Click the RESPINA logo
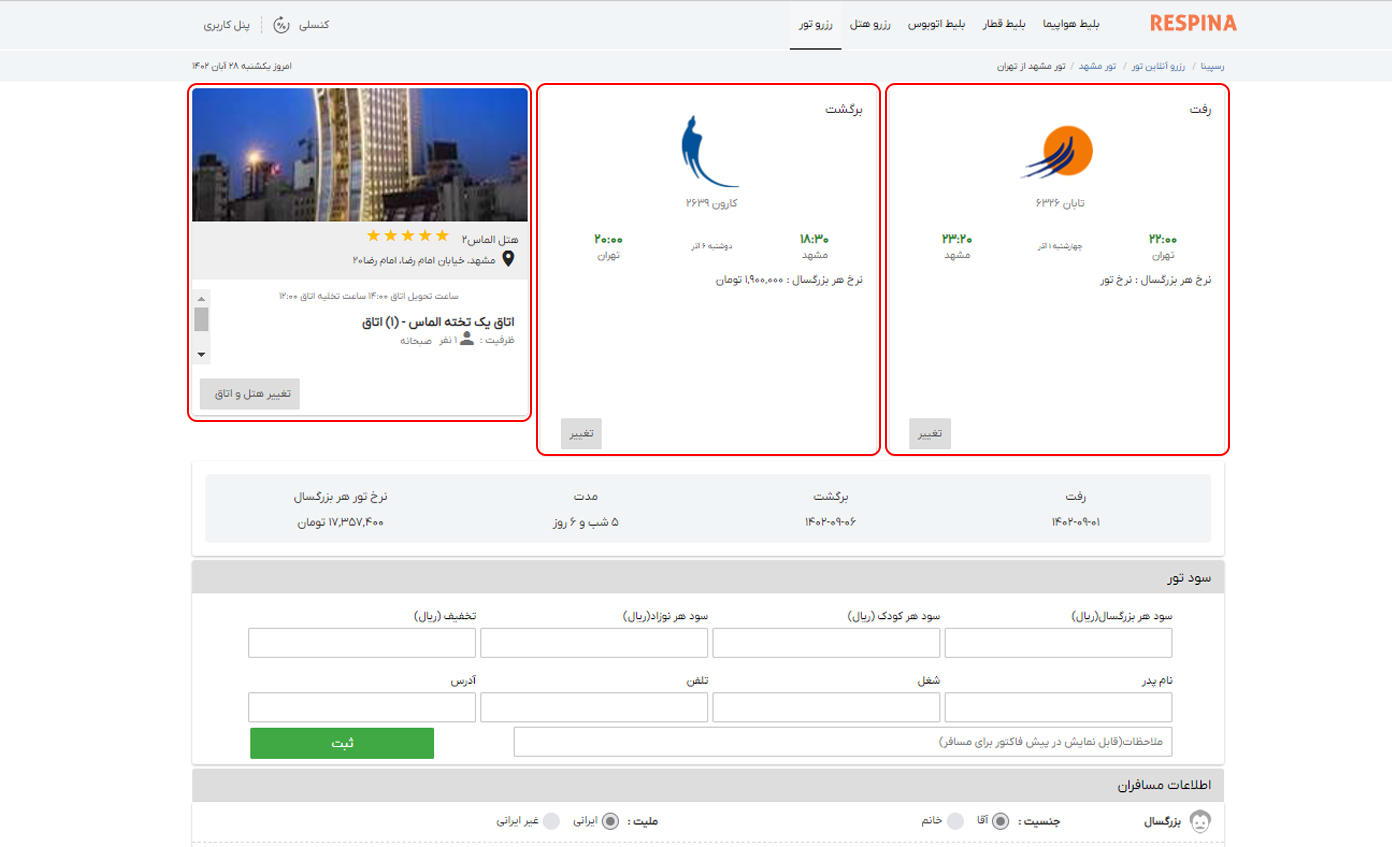This screenshot has height=847, width=1392. click(x=1193, y=23)
